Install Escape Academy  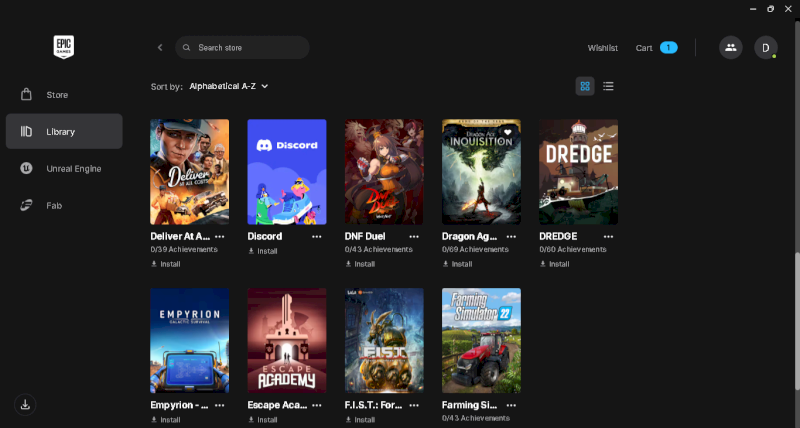(263, 420)
